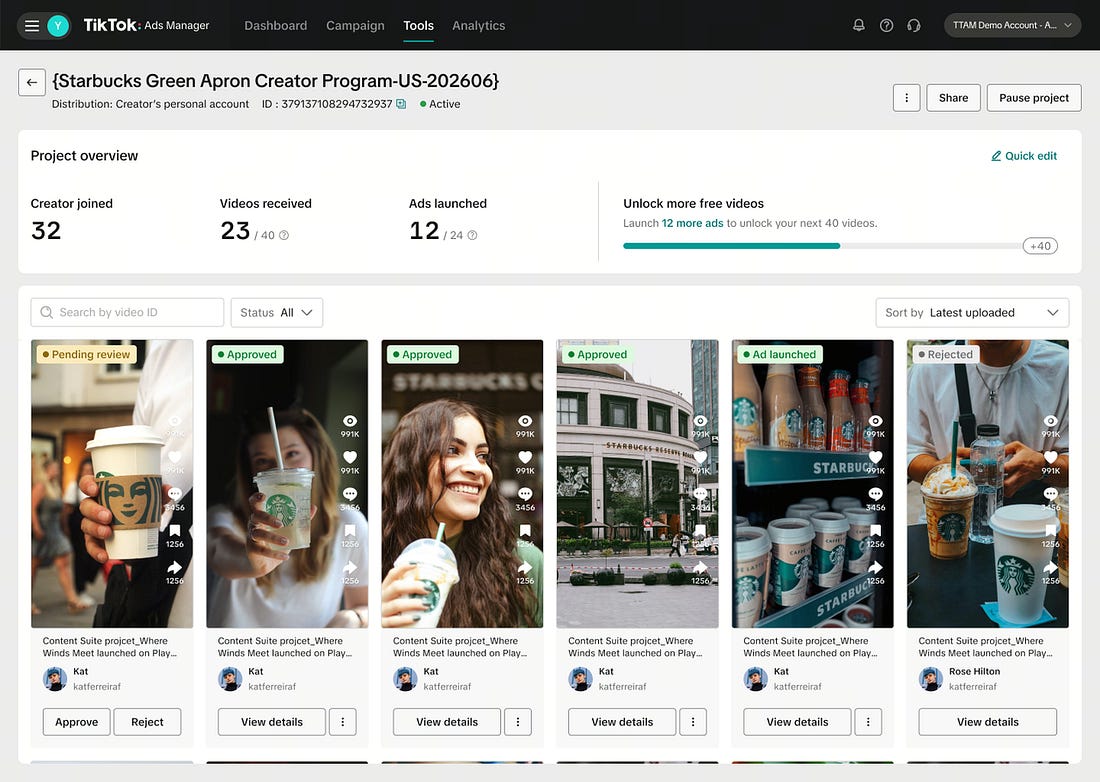Open the Rejected video thumbnail
This screenshot has width=1100, height=782.
tap(988, 484)
